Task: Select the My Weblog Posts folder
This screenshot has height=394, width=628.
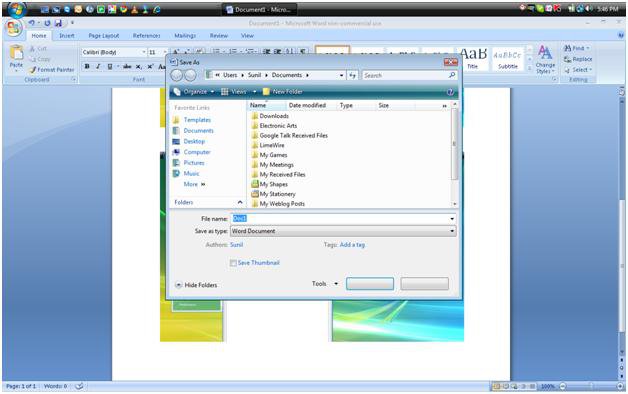Action: tap(278, 204)
